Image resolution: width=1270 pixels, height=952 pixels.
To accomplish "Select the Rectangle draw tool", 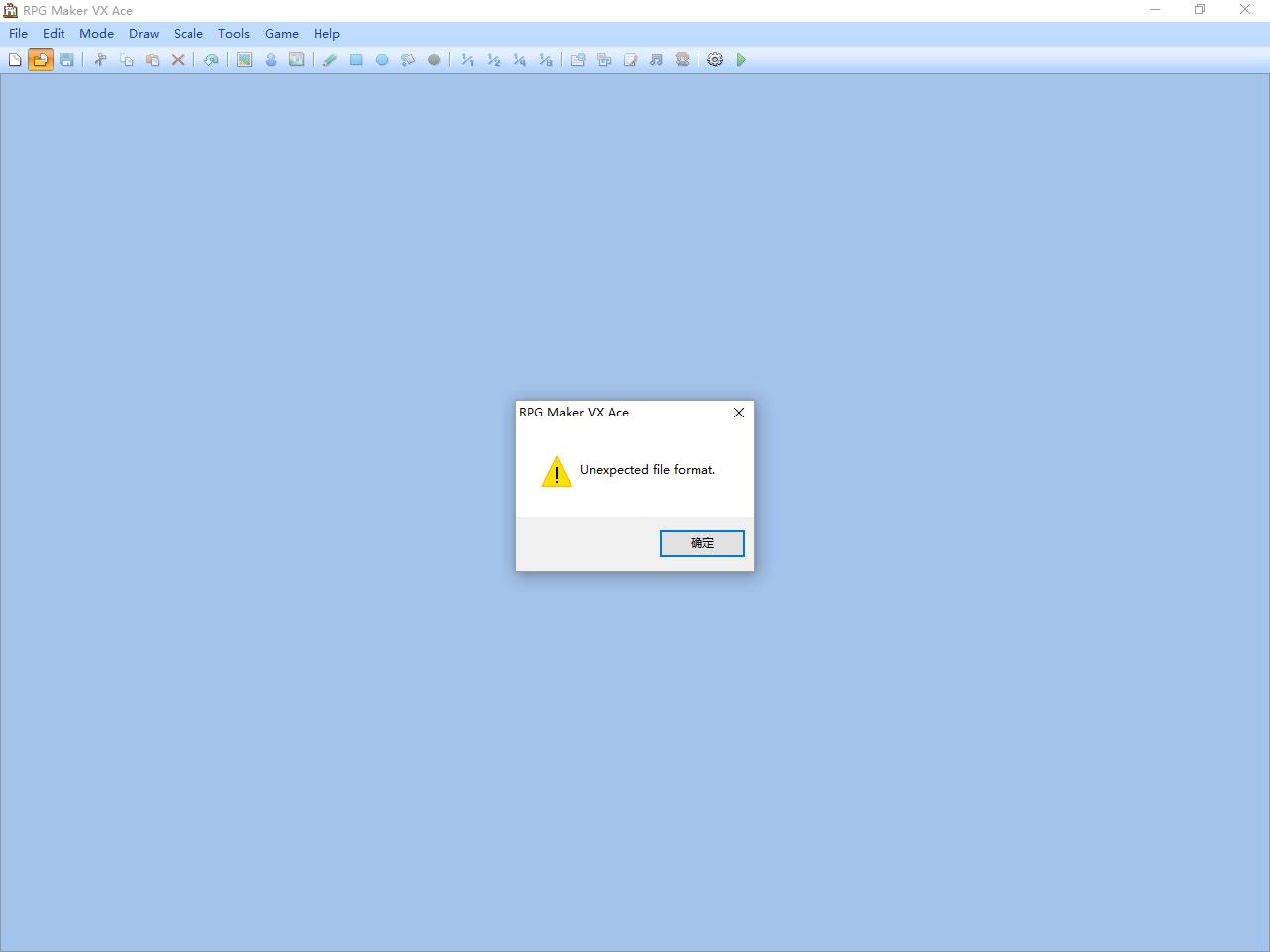I will [x=356, y=59].
